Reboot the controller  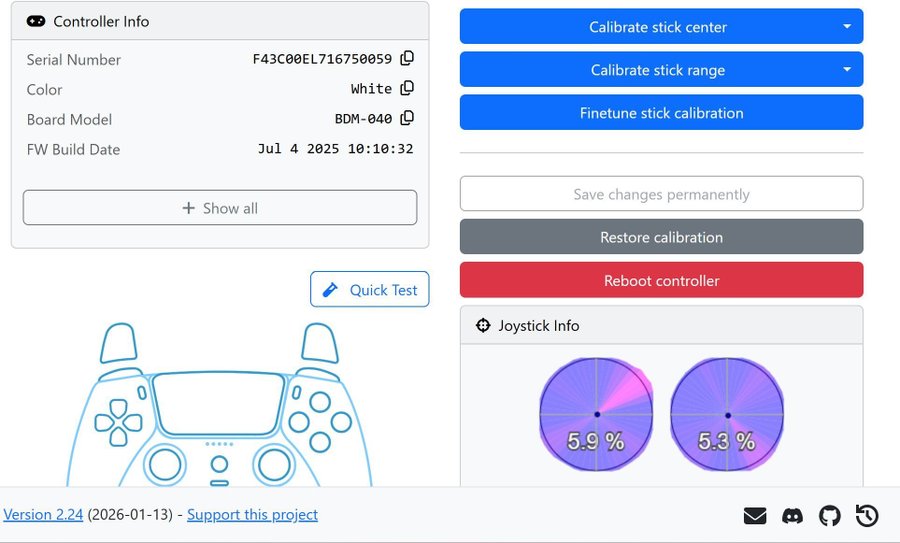tap(661, 281)
